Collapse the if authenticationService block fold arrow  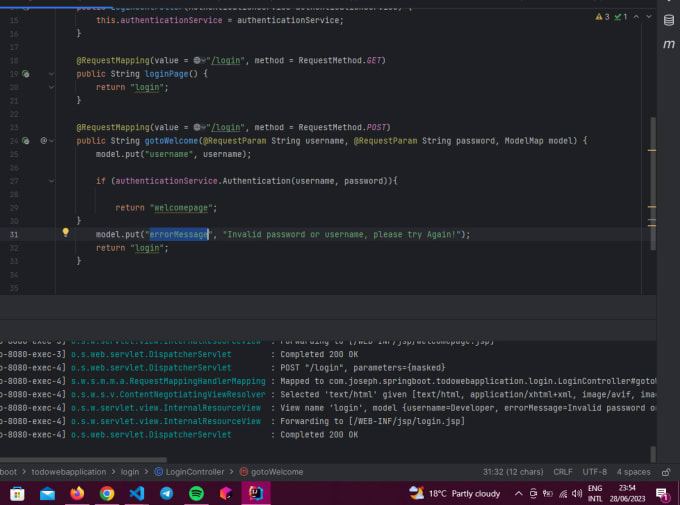tap(51, 181)
